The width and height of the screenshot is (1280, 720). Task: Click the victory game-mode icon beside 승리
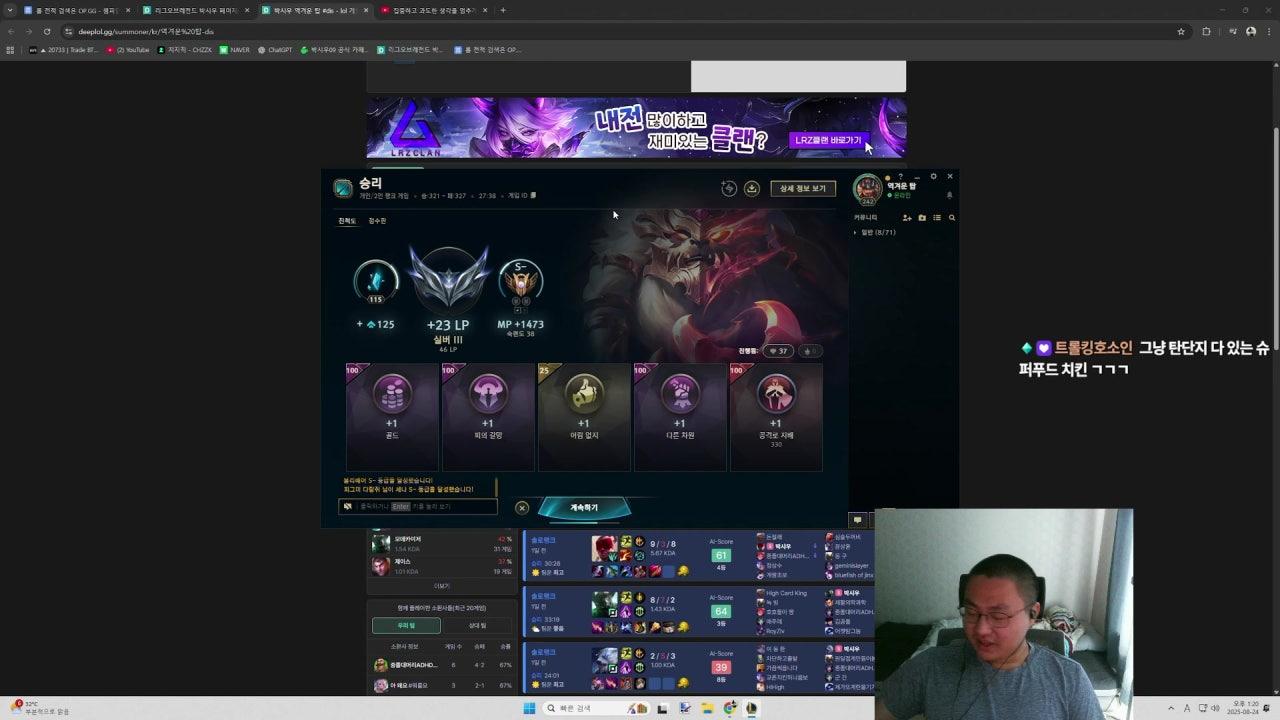tap(343, 188)
